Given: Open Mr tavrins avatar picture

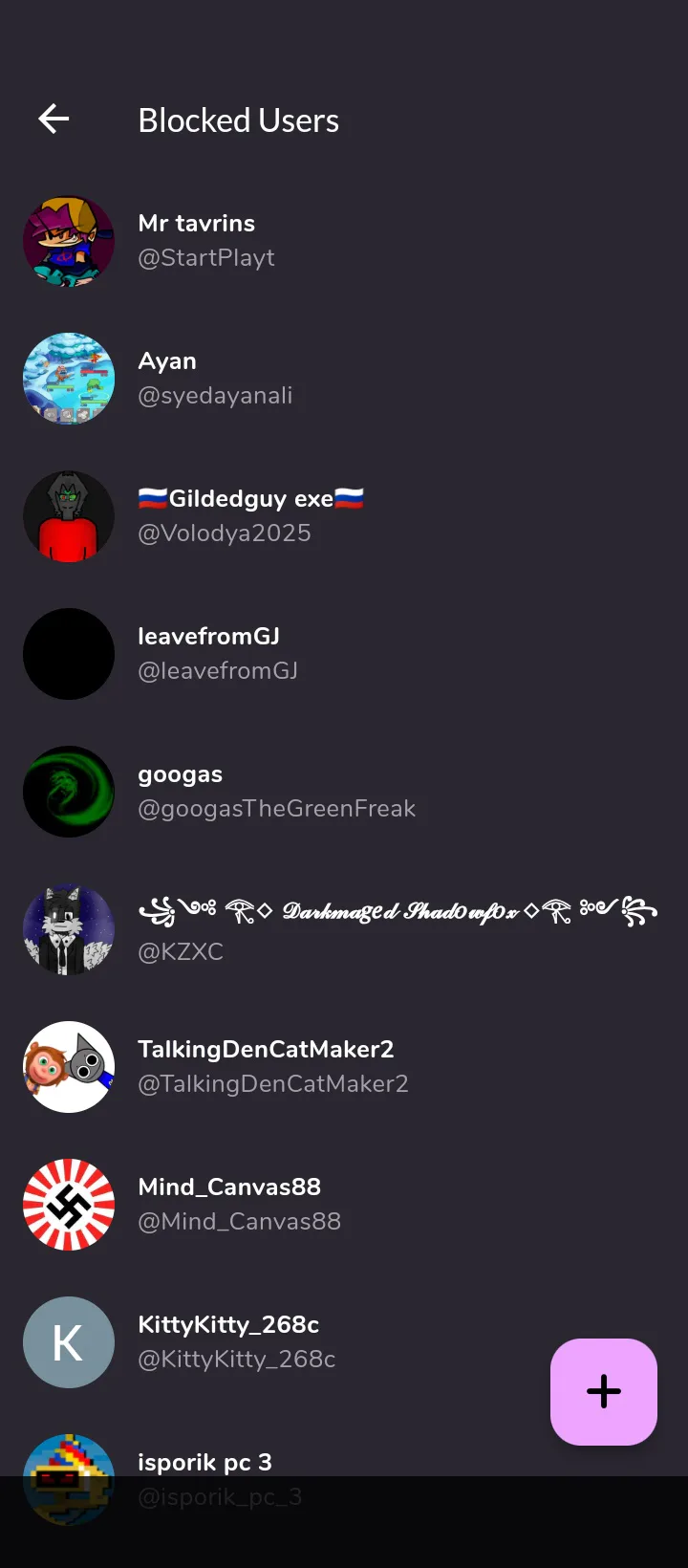Looking at the screenshot, I should pyautogui.click(x=69, y=242).
